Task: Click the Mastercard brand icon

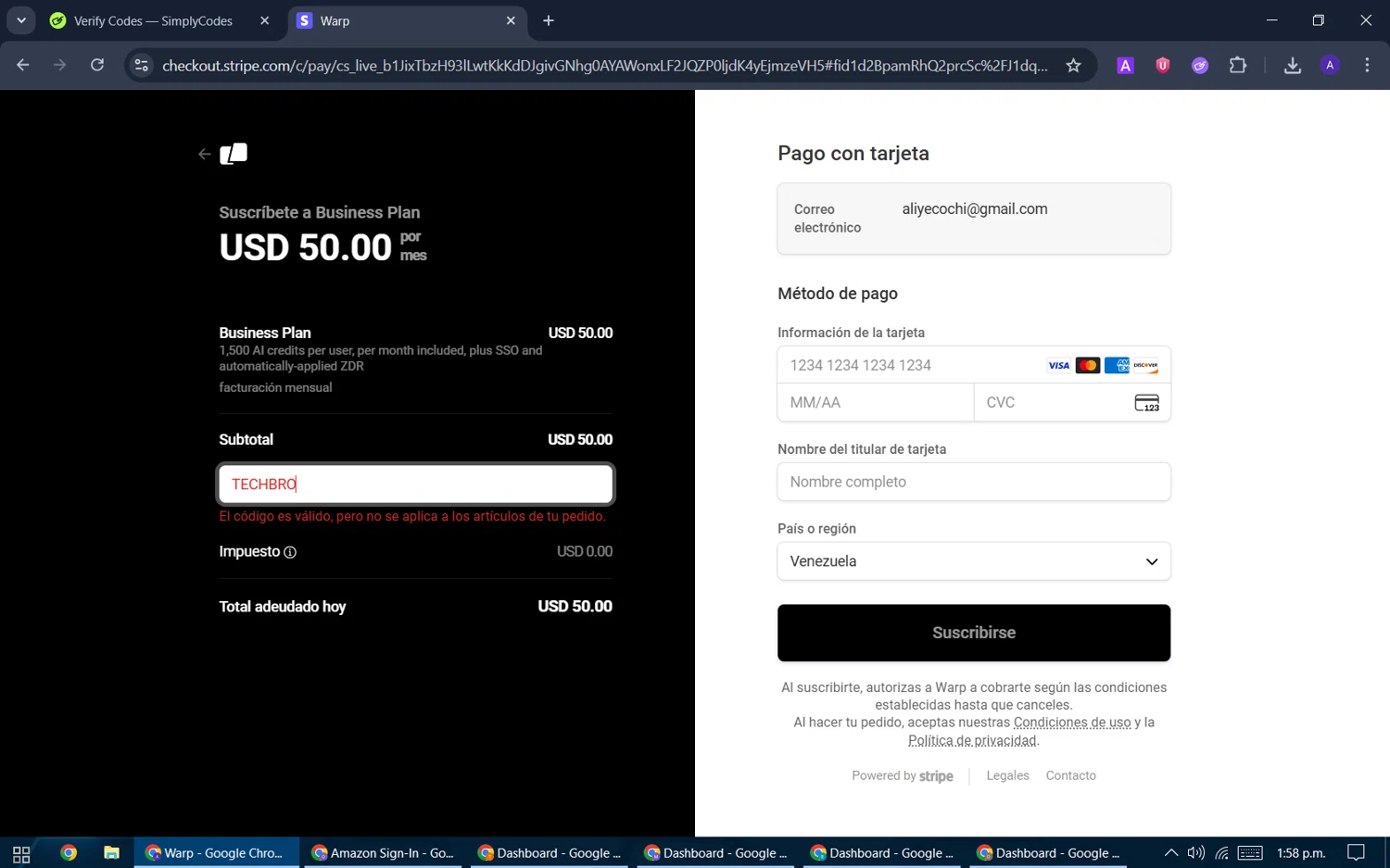Action: [x=1088, y=365]
